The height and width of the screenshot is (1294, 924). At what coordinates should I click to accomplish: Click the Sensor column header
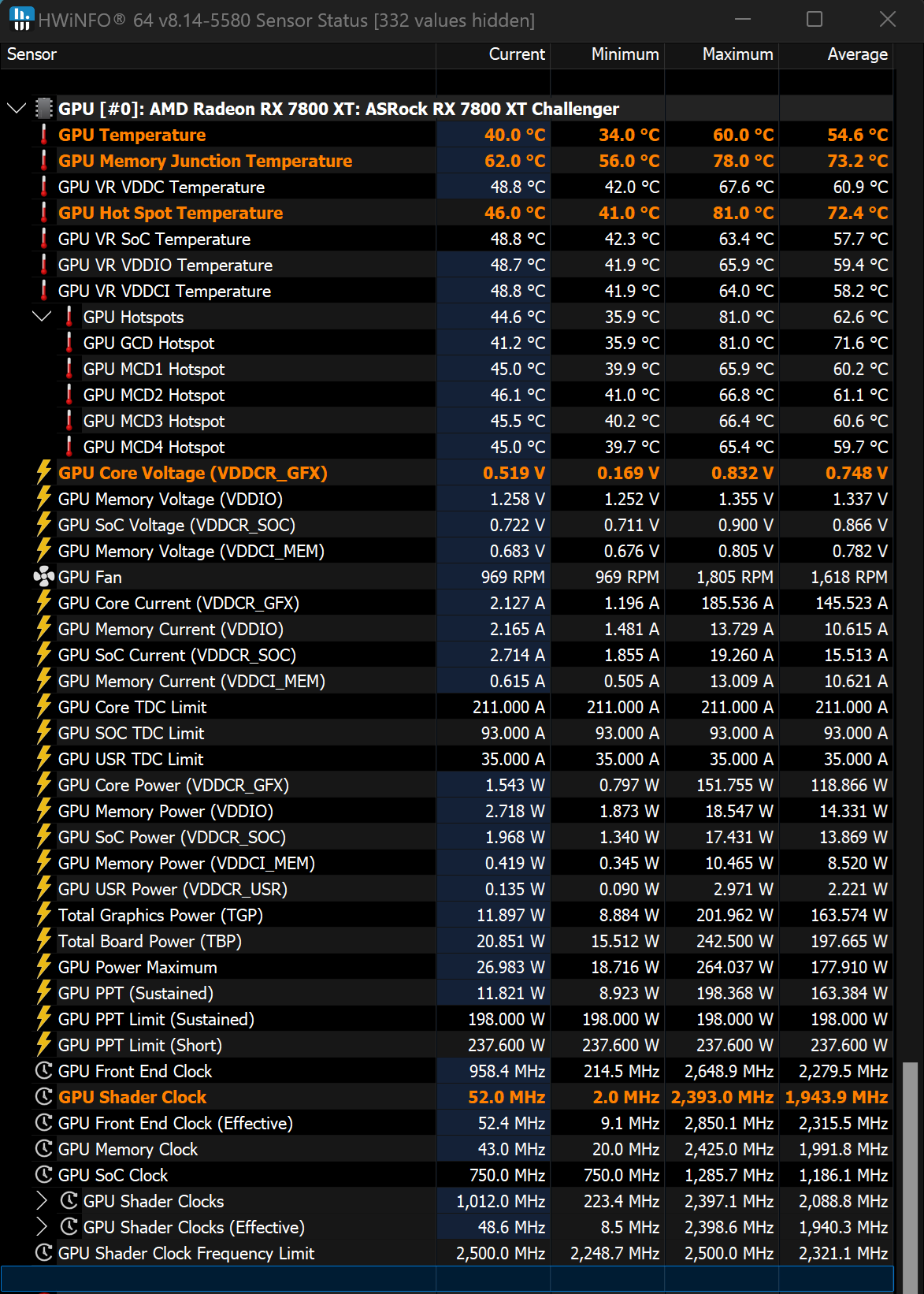217,54
